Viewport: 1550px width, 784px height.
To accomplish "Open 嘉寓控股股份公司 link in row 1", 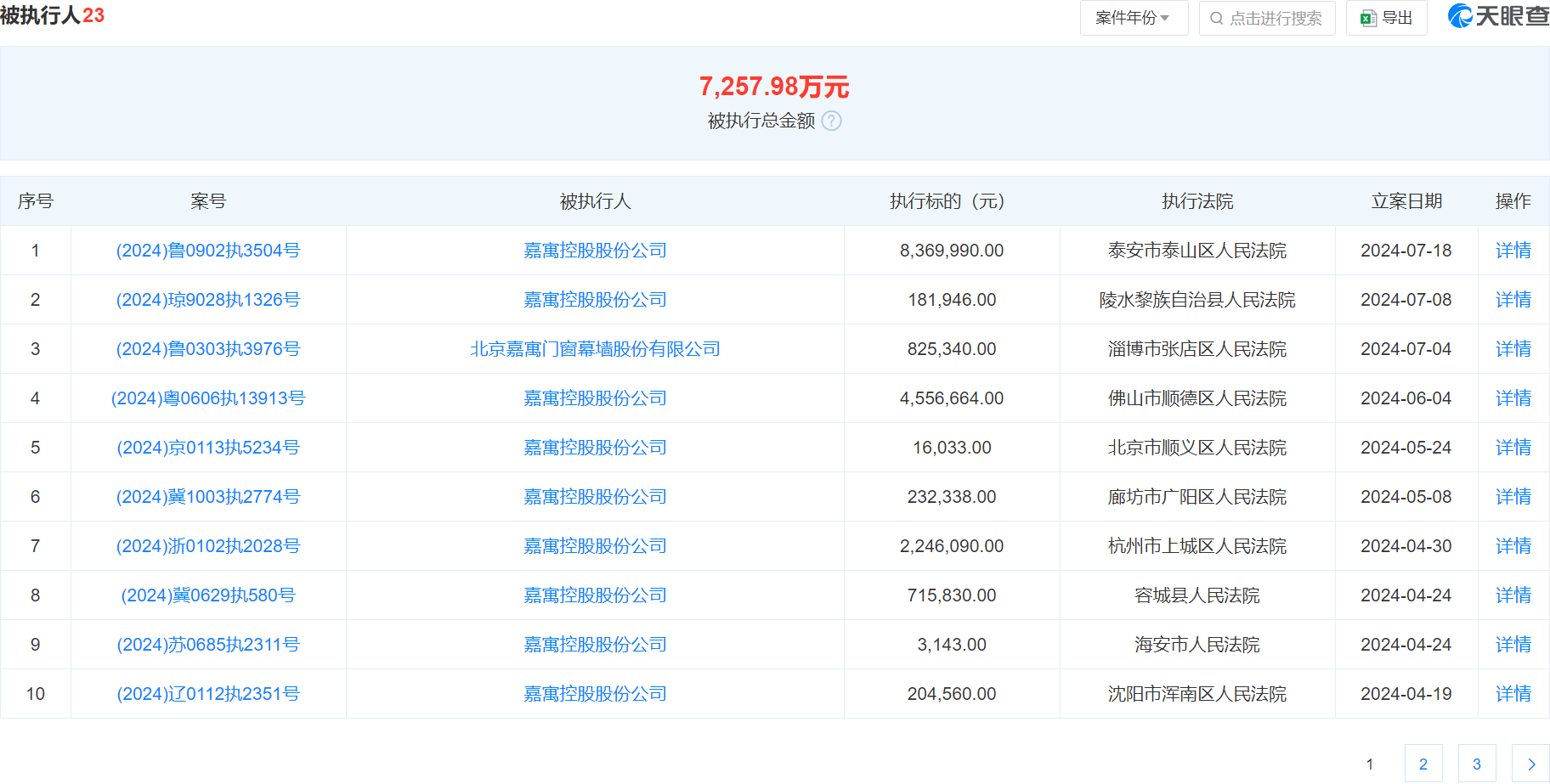I will click(595, 251).
